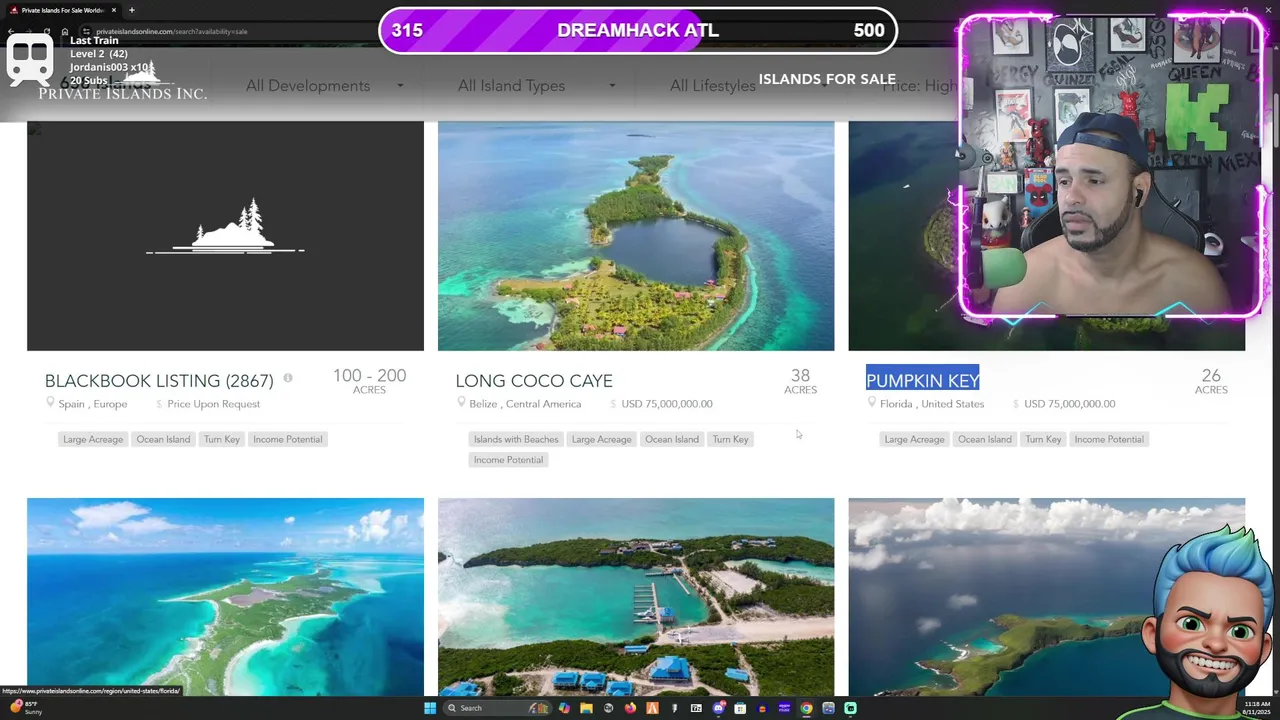Click the 100 - 200 ACRES value

(x=369, y=381)
